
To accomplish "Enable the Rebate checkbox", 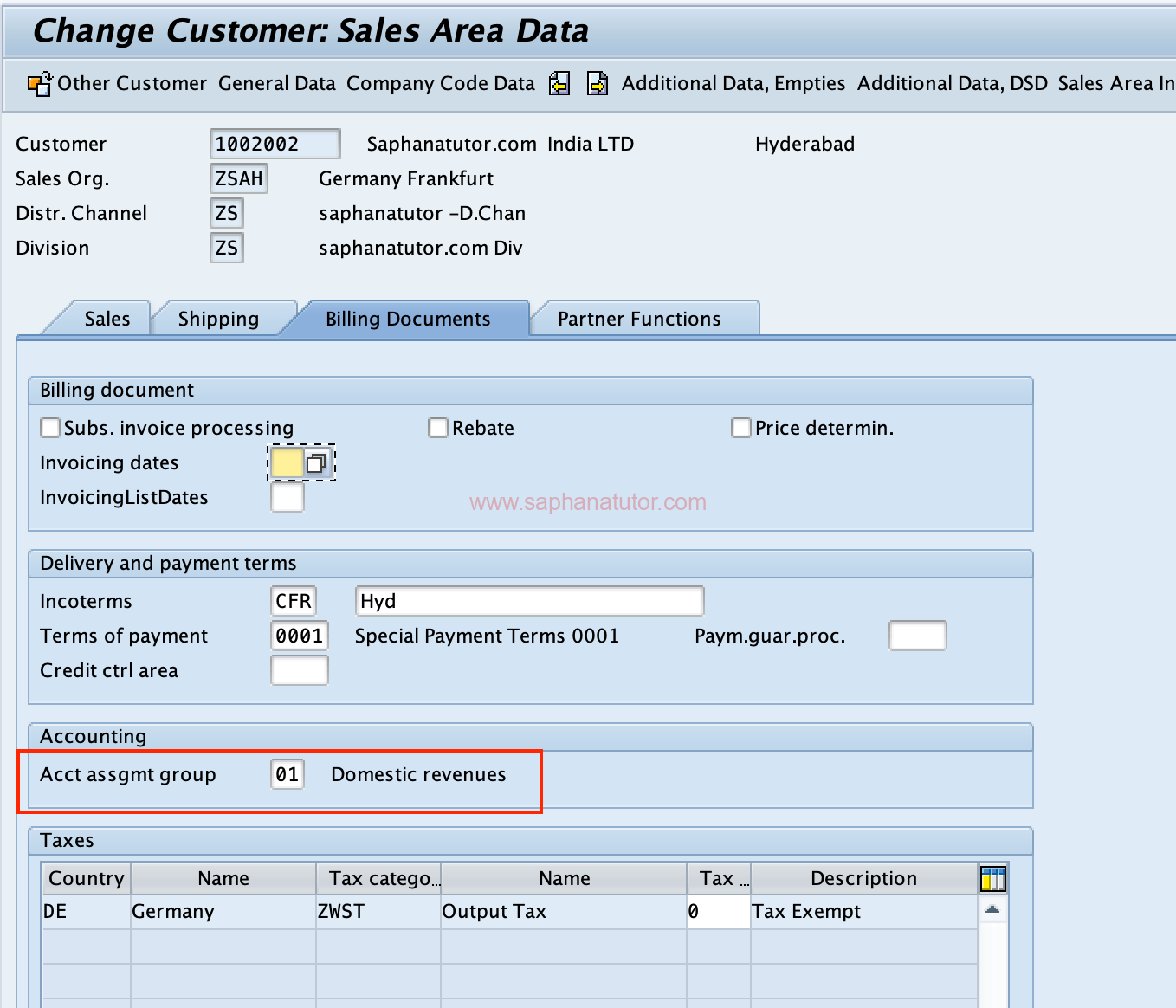I will point(438,428).
